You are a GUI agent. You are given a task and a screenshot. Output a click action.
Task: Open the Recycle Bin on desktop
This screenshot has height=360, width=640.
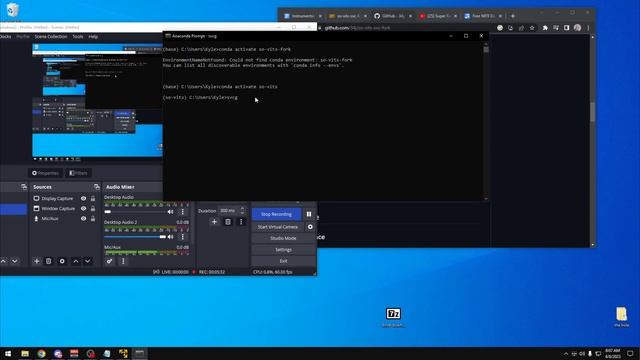[x=13, y=10]
